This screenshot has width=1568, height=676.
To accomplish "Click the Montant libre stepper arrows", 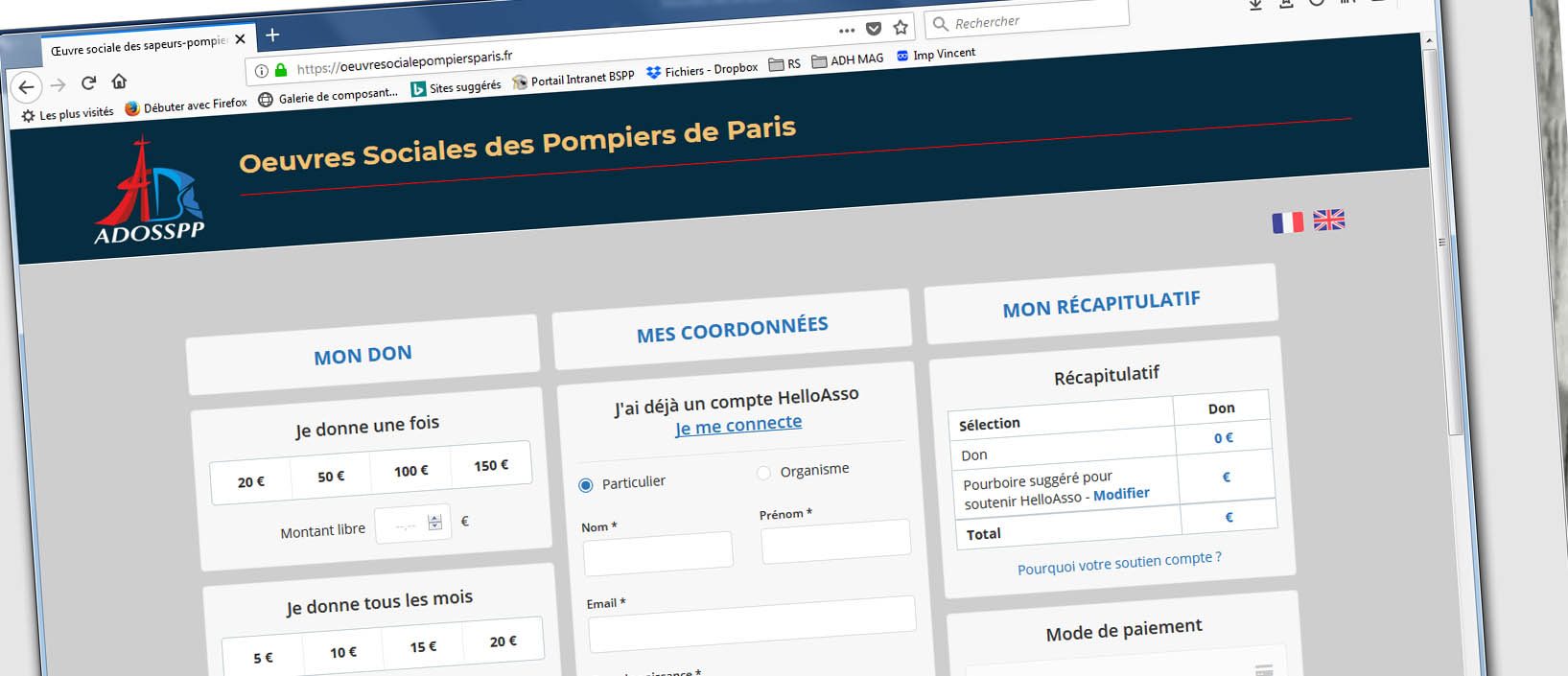I will tap(435, 523).
